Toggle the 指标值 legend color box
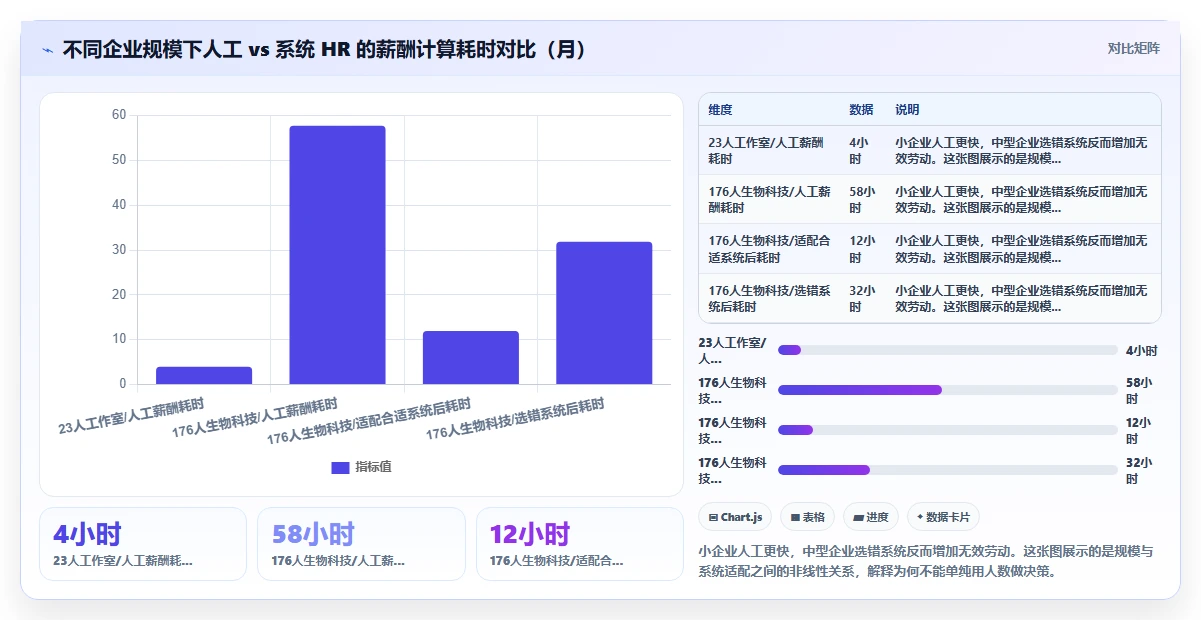The image size is (1201, 620). point(340,467)
